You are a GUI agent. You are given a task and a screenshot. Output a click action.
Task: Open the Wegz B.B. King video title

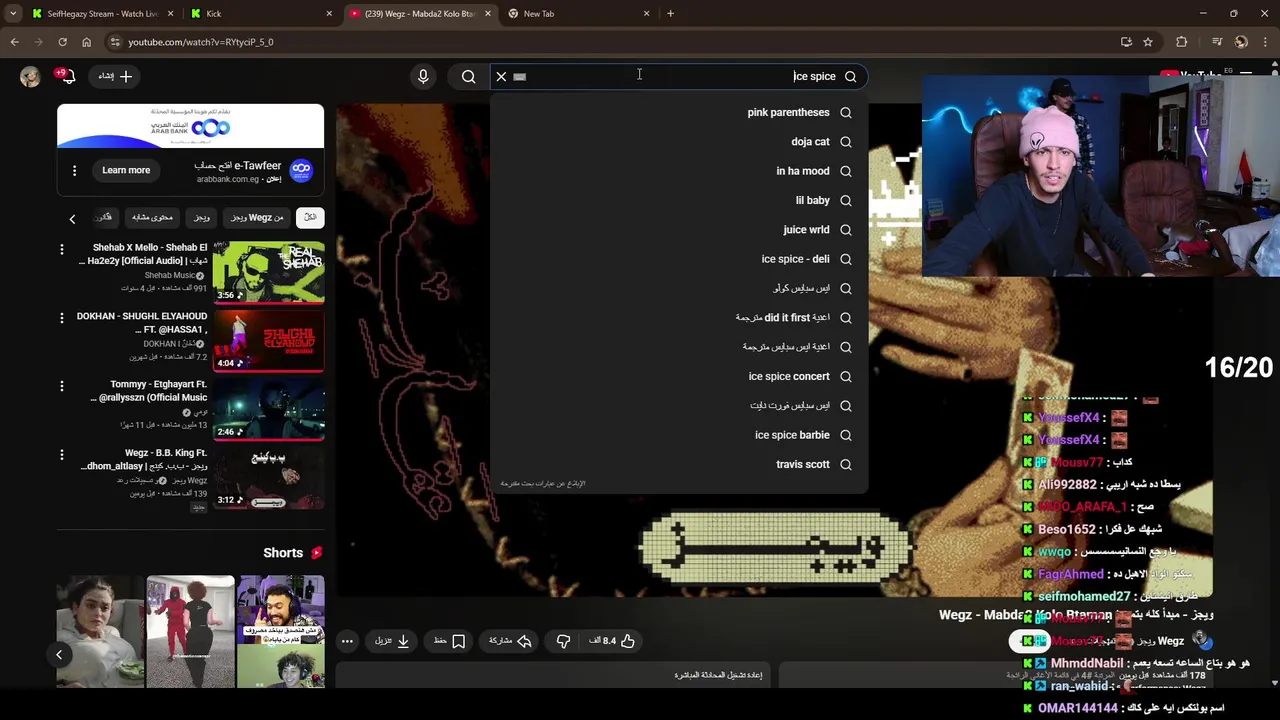point(144,459)
